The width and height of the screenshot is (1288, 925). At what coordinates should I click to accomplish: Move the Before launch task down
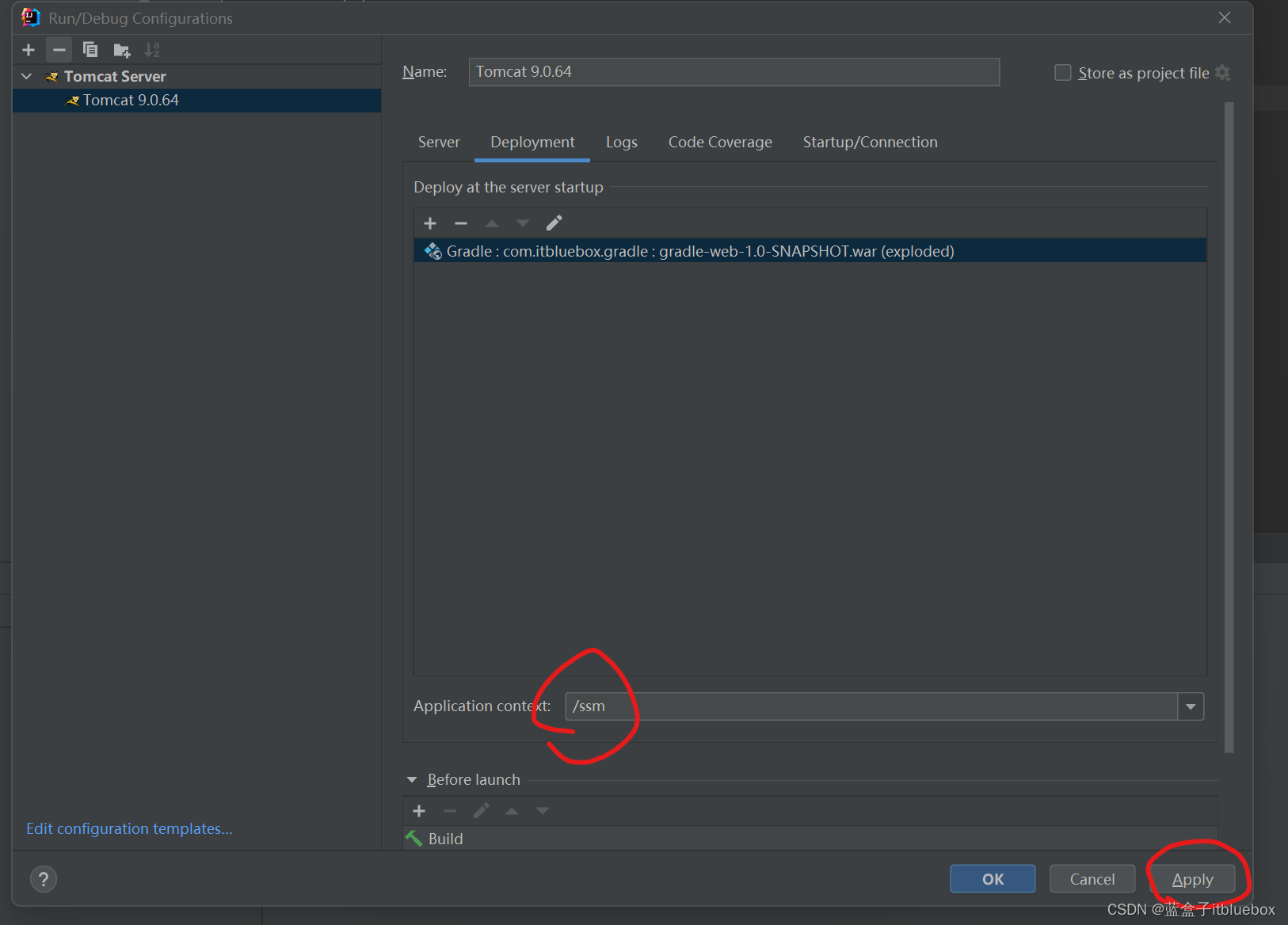(543, 811)
